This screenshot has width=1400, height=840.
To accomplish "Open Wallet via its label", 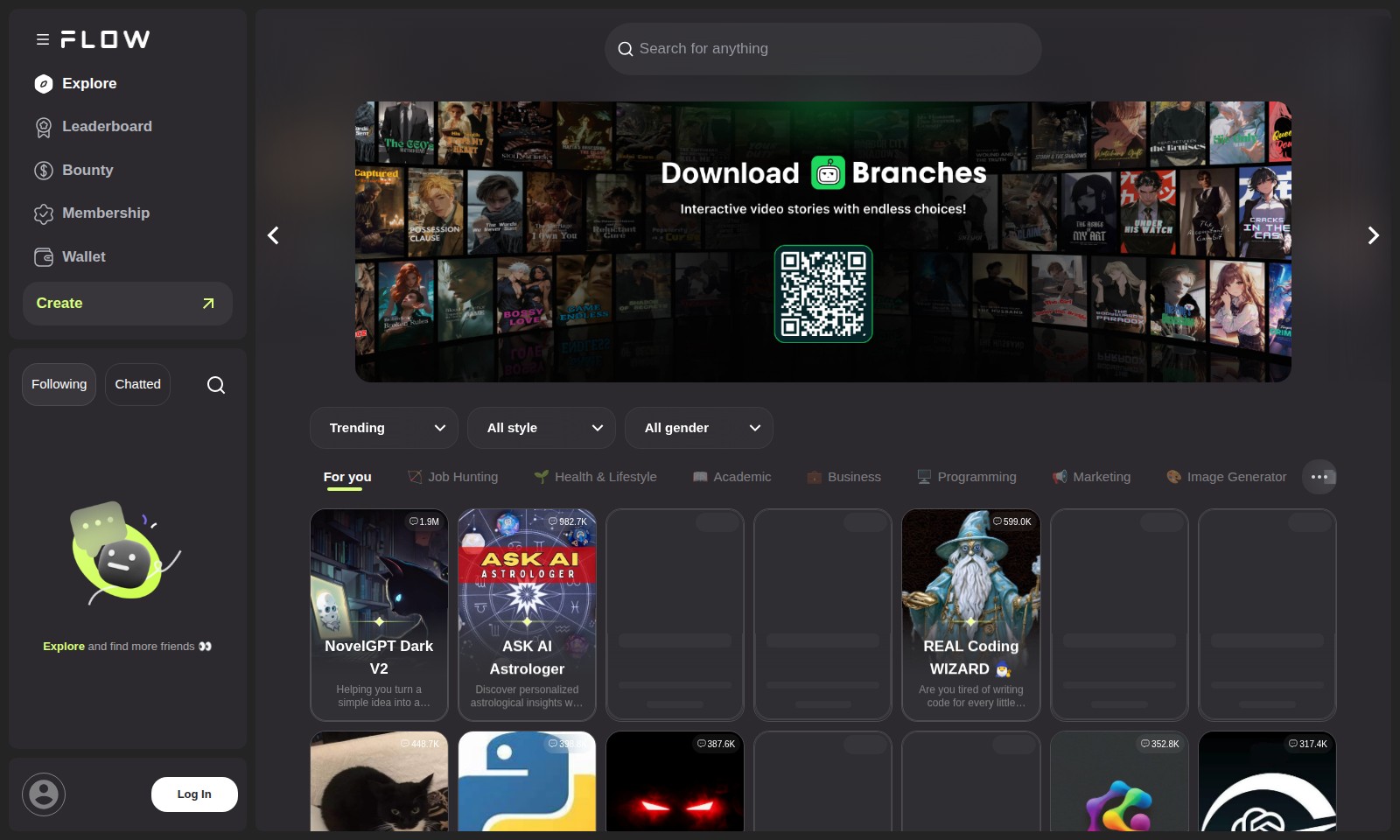I will click(84, 257).
